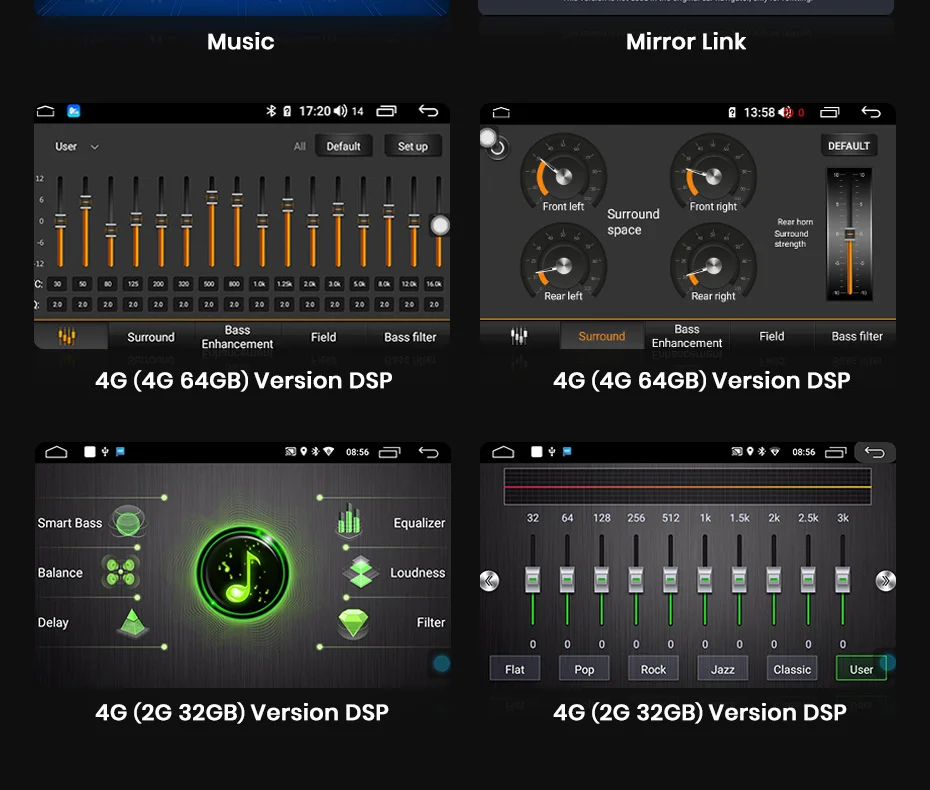This screenshot has height=790, width=930.
Task: Go back using highlighted arrow on presets screen
Action: (x=875, y=453)
